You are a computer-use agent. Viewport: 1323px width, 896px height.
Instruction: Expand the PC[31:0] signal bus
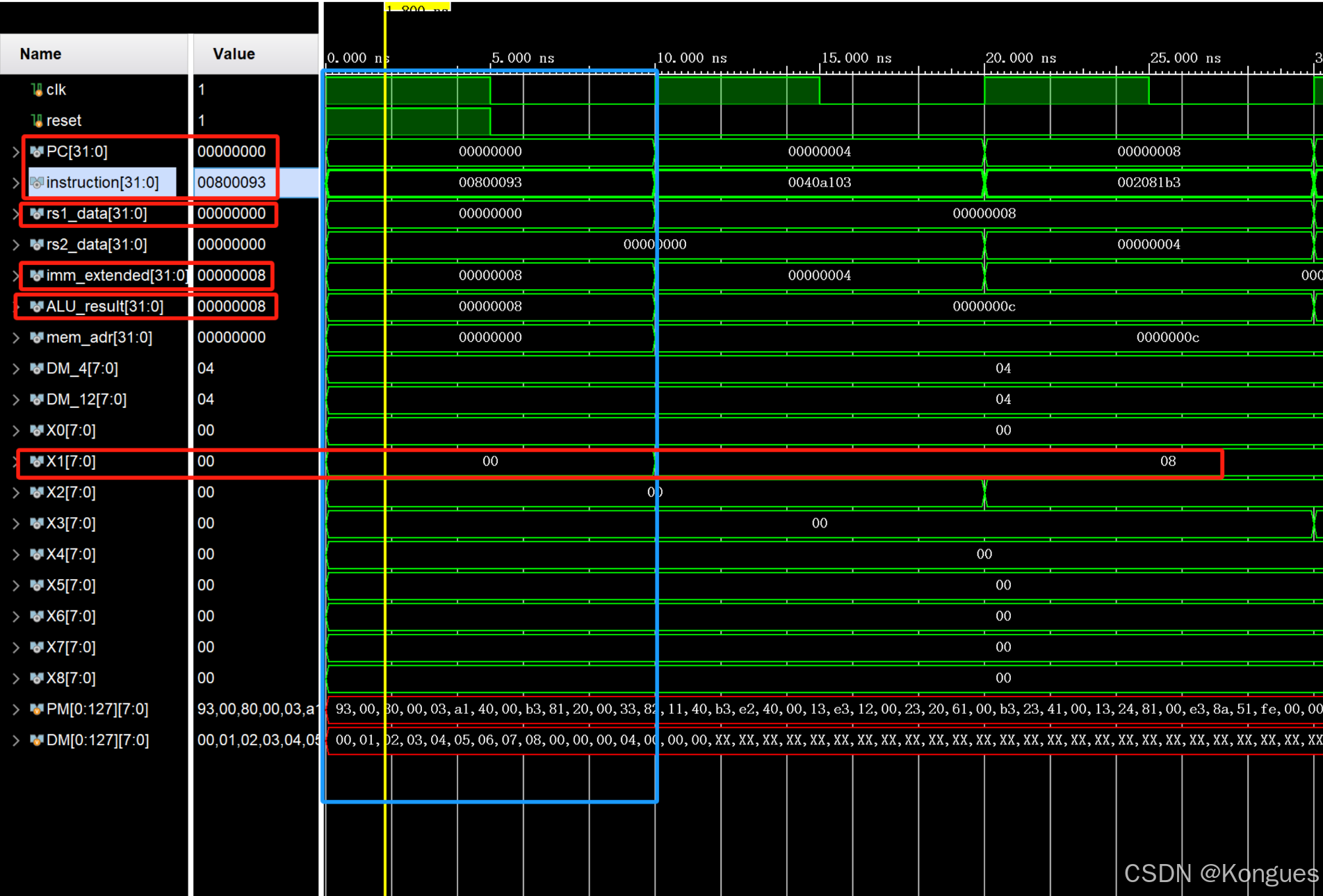tap(15, 152)
